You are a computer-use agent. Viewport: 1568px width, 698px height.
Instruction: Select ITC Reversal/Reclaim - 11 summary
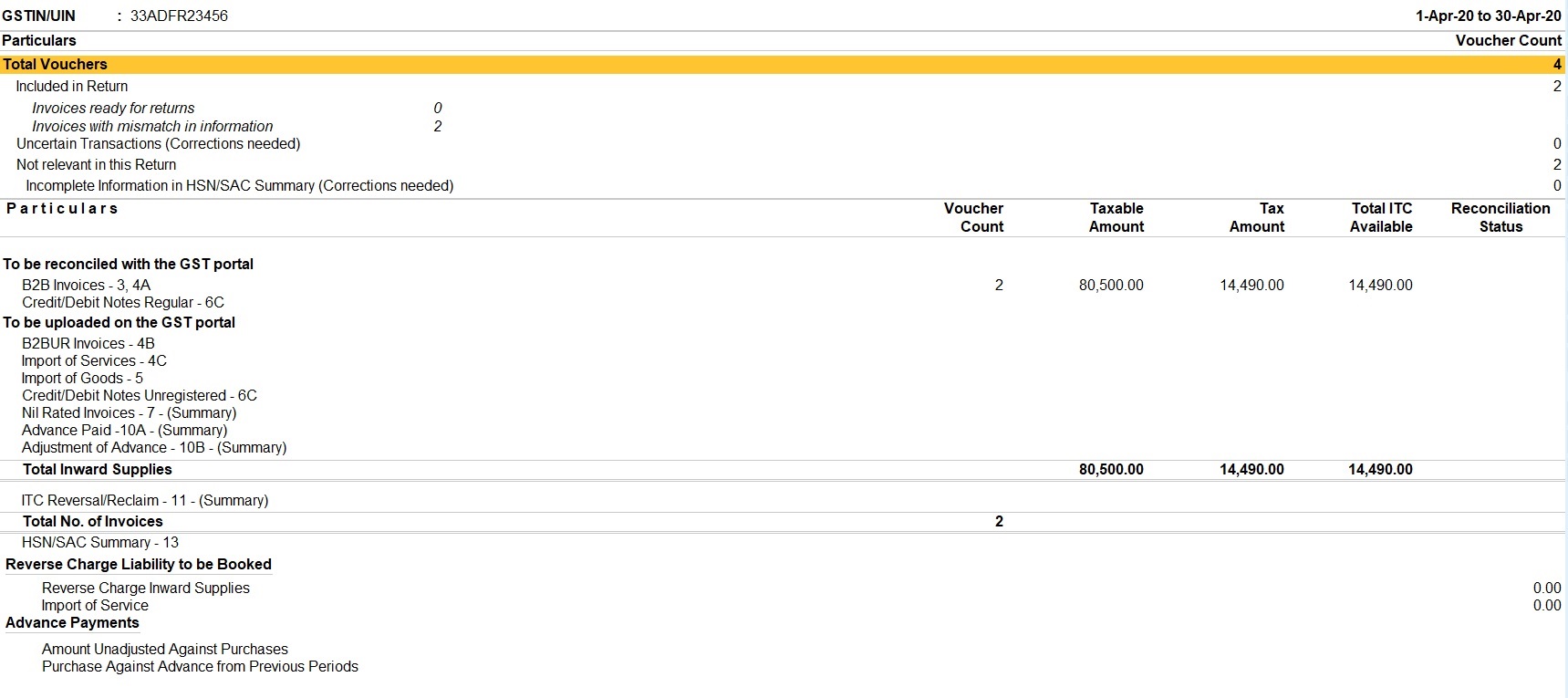click(145, 500)
